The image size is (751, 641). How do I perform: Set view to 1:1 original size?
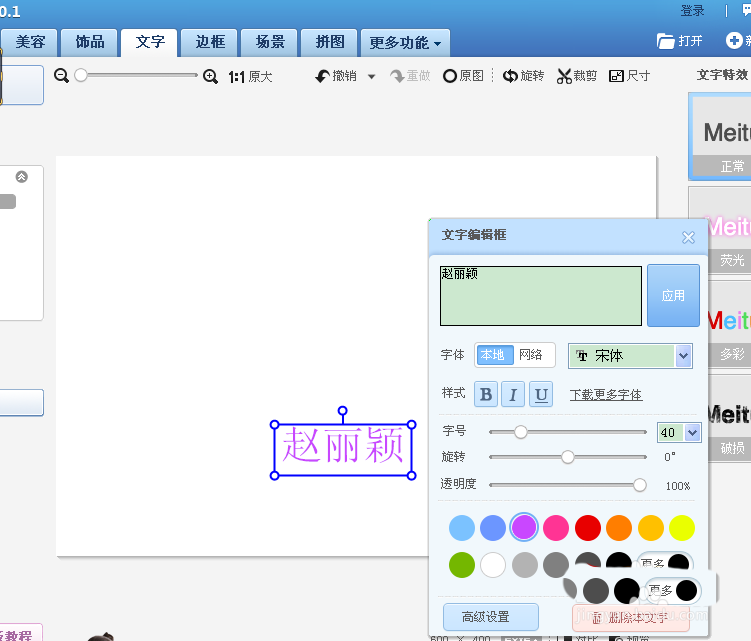pos(250,77)
